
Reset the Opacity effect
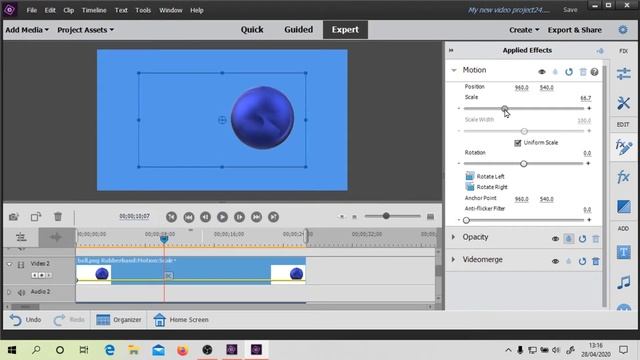[582, 239]
